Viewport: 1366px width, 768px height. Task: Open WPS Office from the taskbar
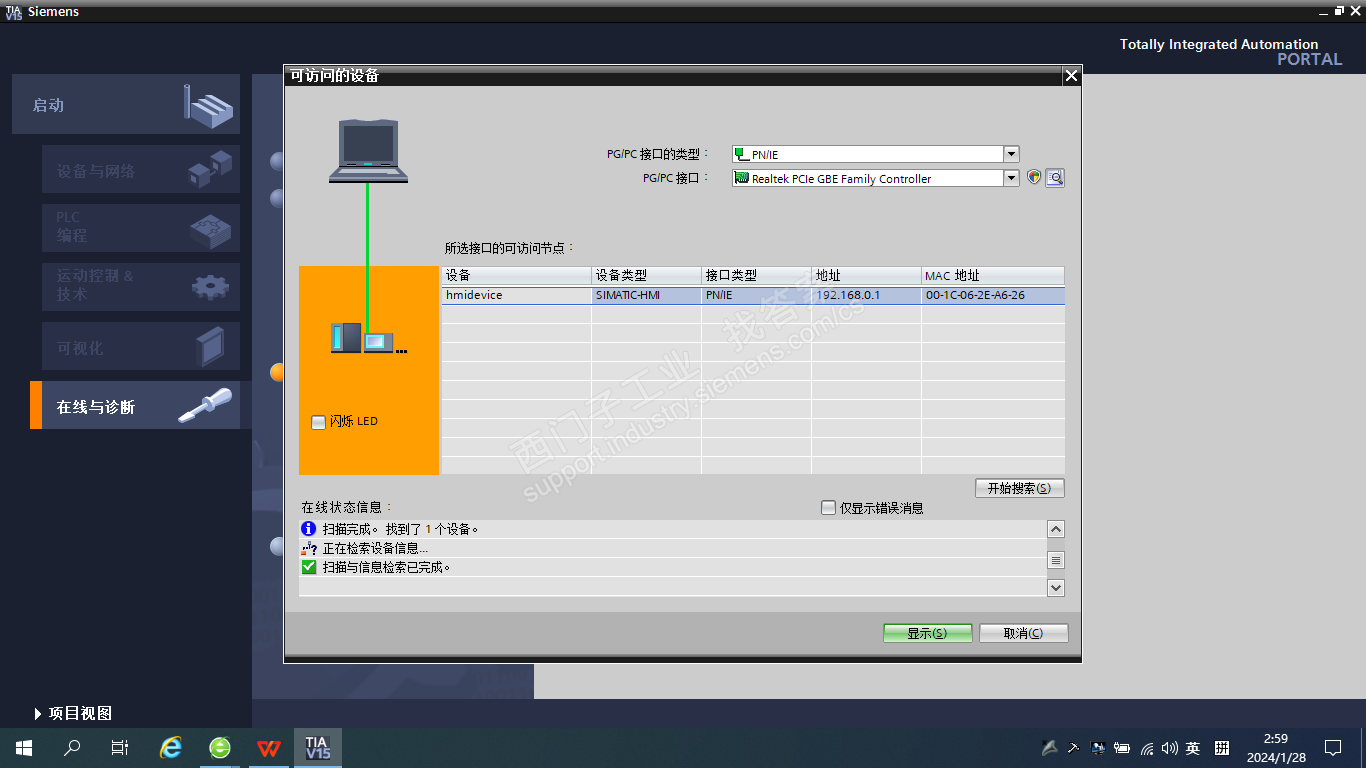tap(269, 748)
